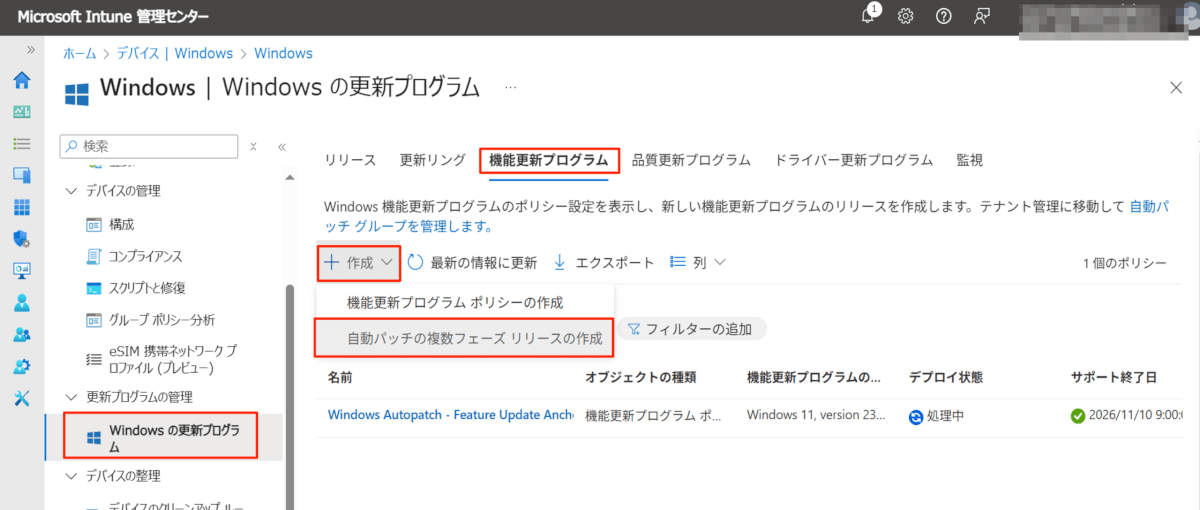Screen dimensions: 1200x510
Task: Focus the 検索 search box
Action: (x=149, y=146)
